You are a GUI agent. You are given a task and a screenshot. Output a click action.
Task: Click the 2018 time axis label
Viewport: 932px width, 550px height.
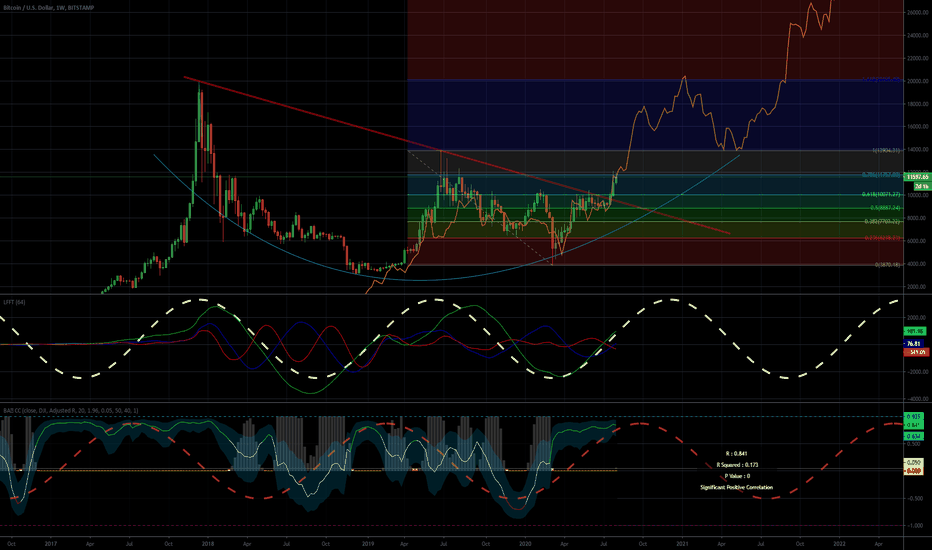tap(208, 543)
